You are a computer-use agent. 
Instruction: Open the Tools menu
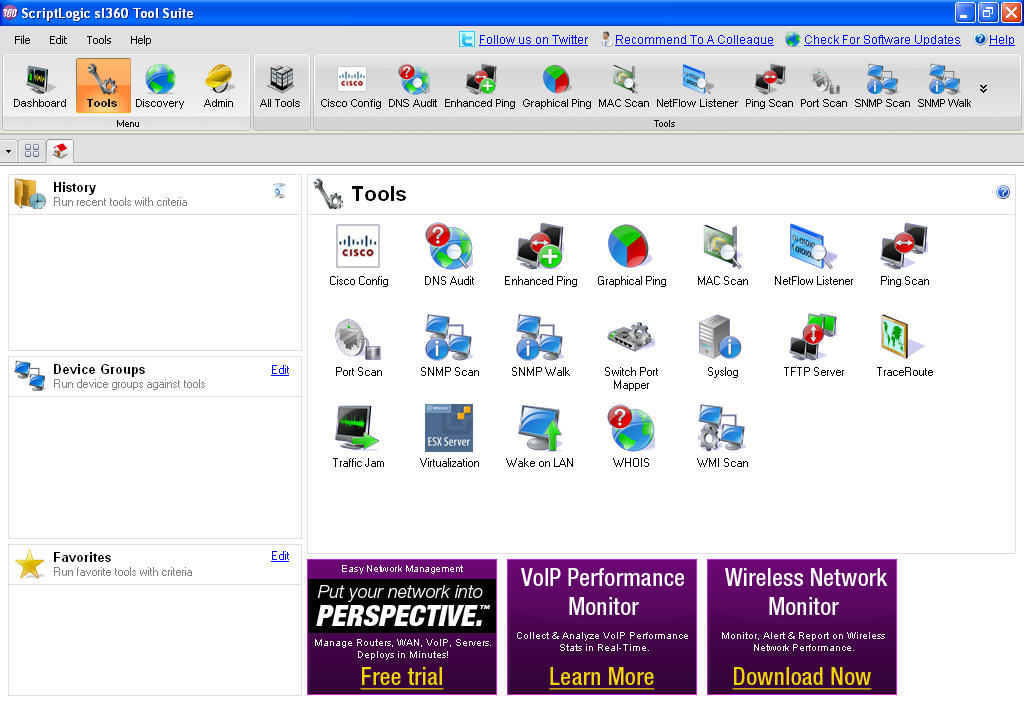(x=98, y=40)
